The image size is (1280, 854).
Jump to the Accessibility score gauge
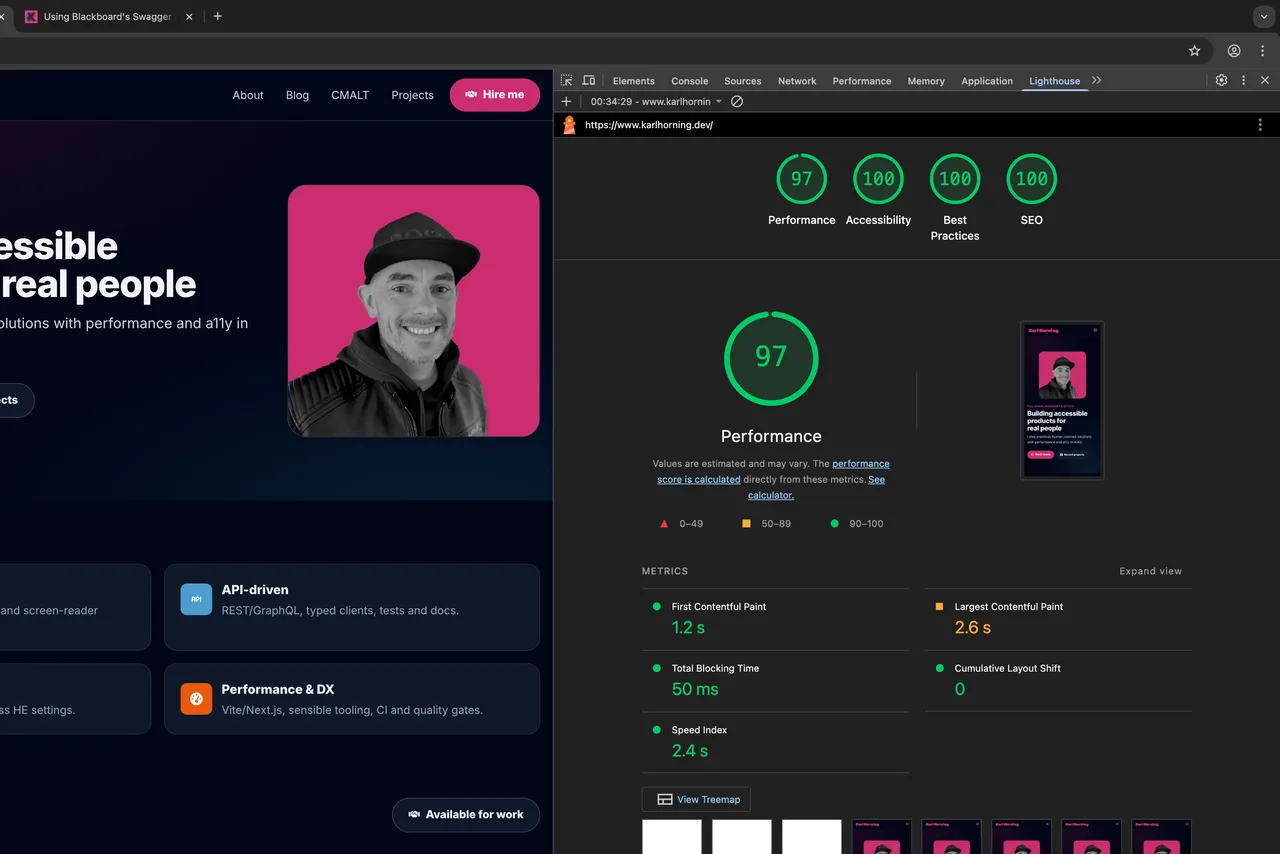(x=878, y=180)
